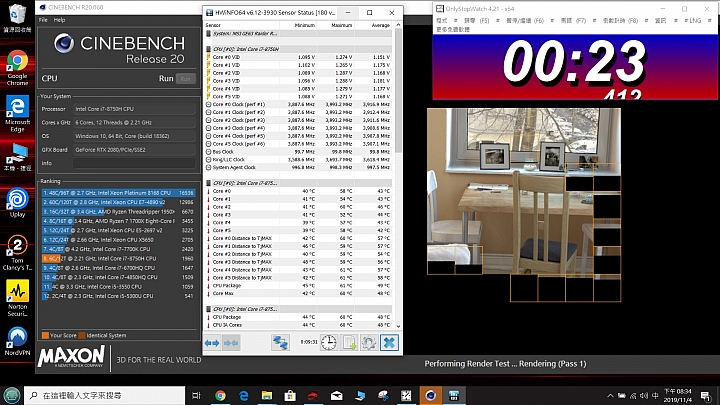
Task: Reset the HWiNFO sensor clock timer
Action: pos(329,343)
